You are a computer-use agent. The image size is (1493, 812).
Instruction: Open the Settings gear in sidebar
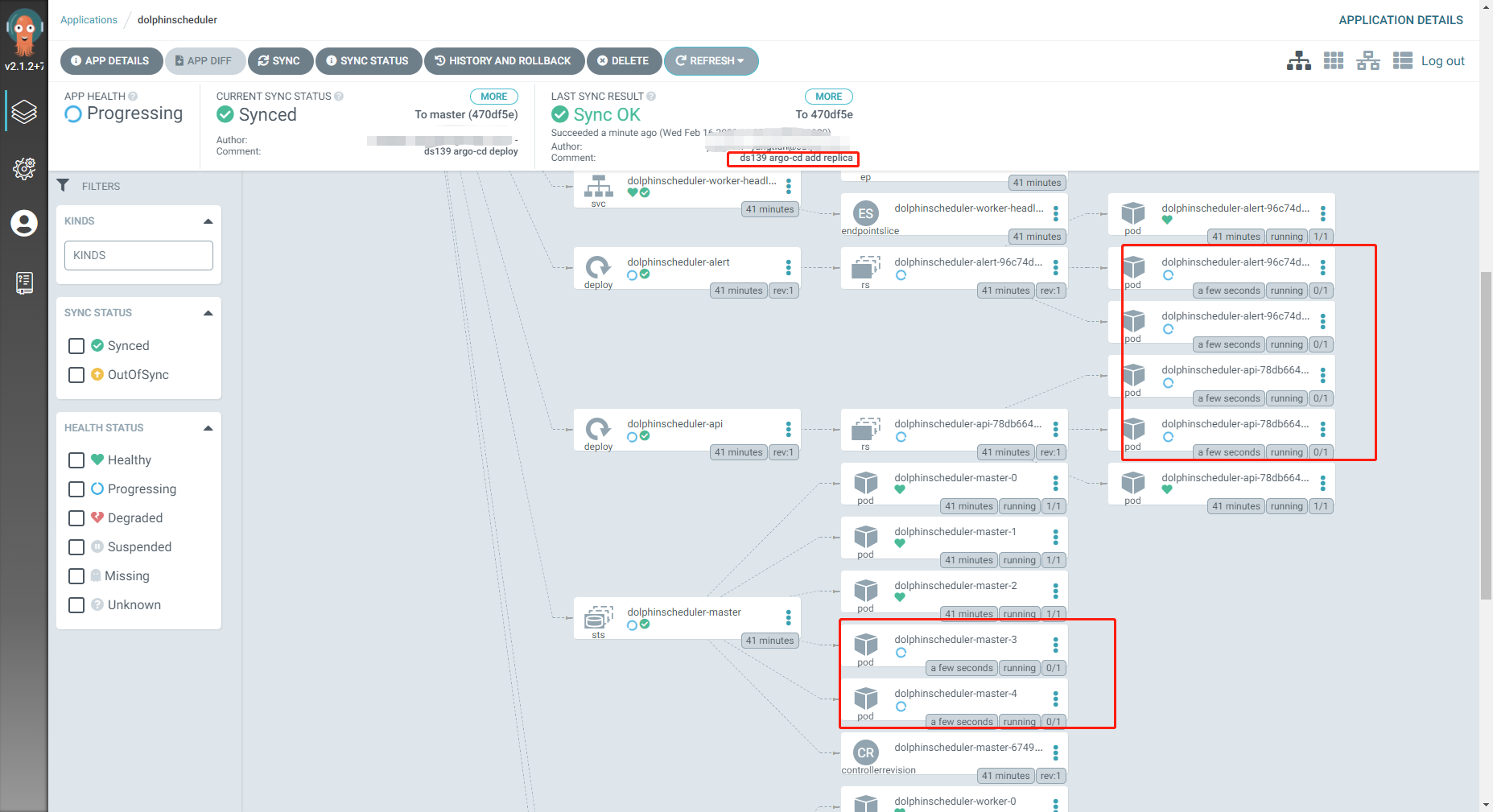[24, 168]
